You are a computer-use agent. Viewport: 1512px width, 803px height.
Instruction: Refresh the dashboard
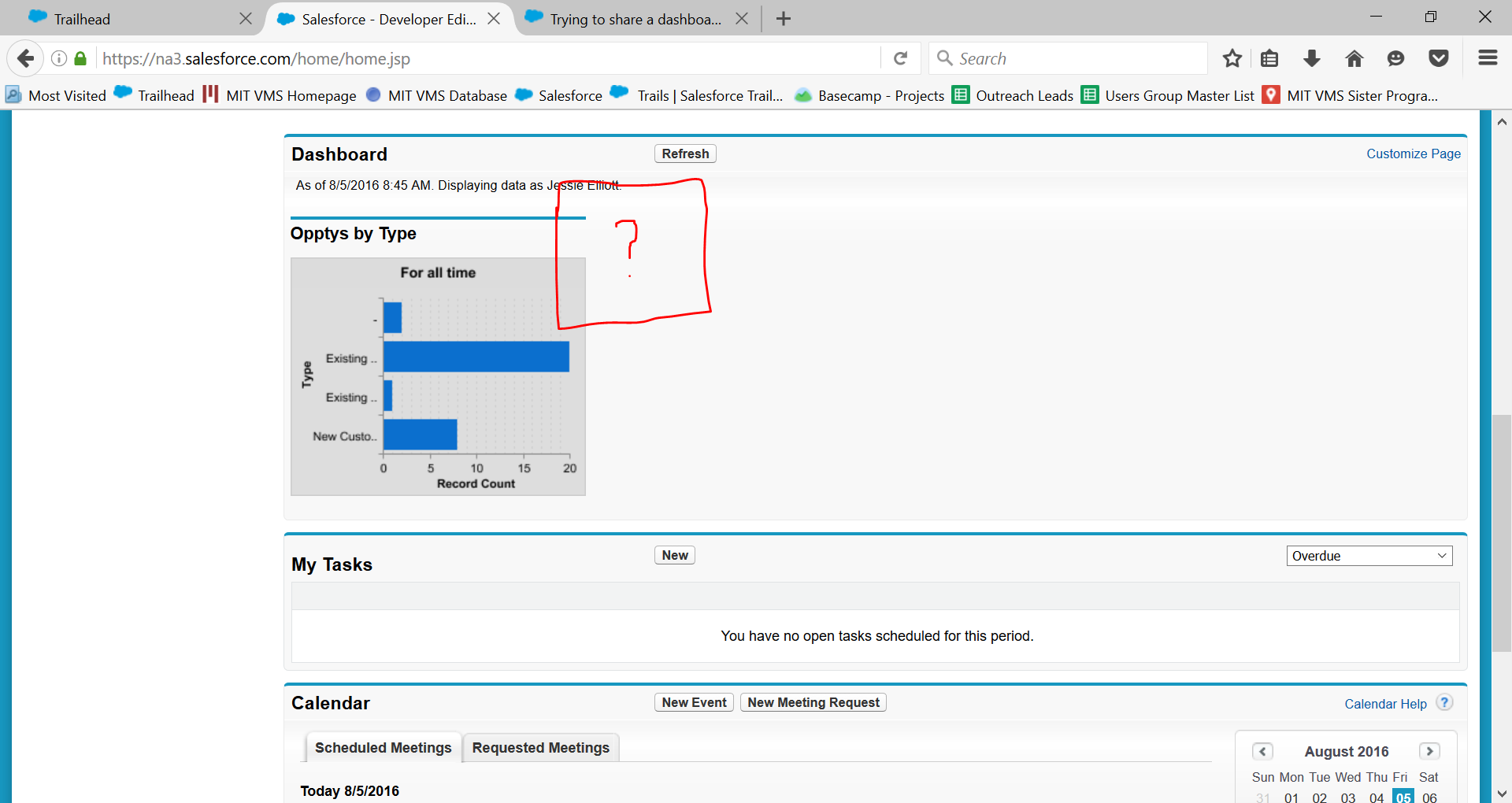[685, 154]
